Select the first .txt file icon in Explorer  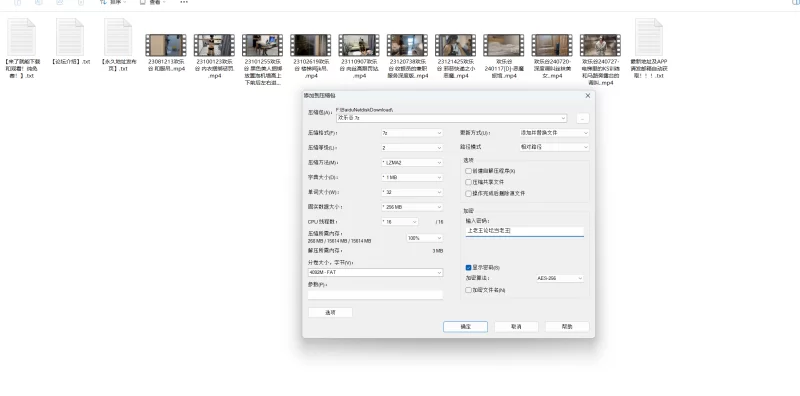pos(21,37)
